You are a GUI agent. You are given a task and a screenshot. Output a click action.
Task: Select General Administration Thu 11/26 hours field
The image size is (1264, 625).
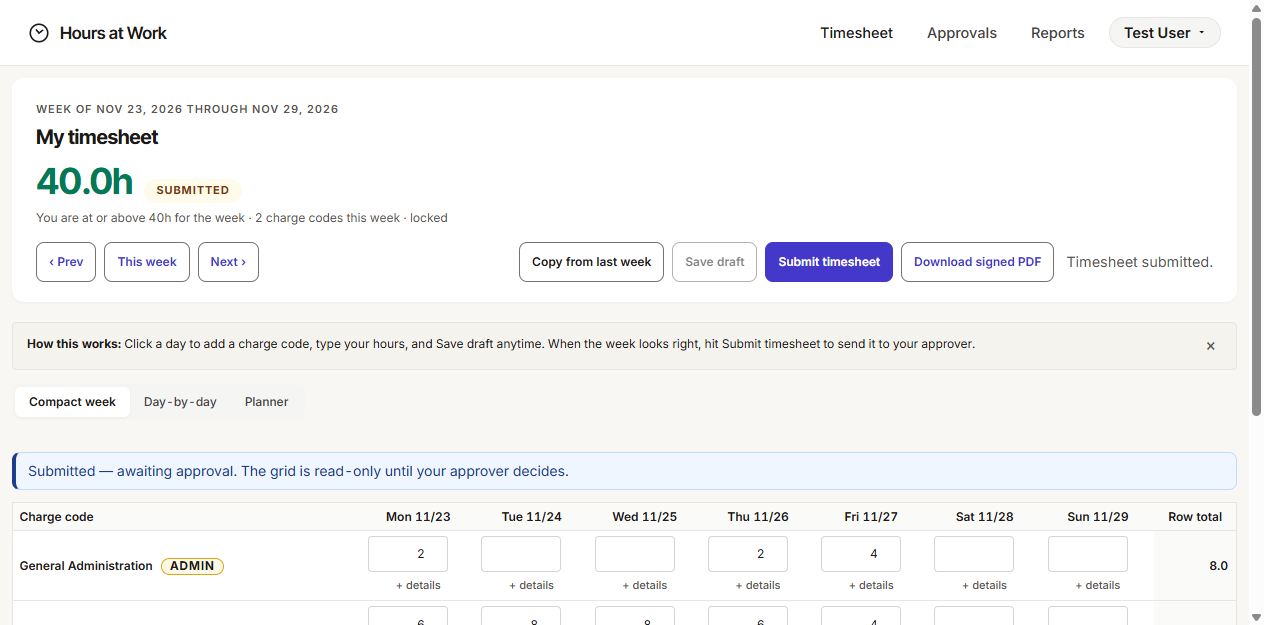click(x=748, y=554)
